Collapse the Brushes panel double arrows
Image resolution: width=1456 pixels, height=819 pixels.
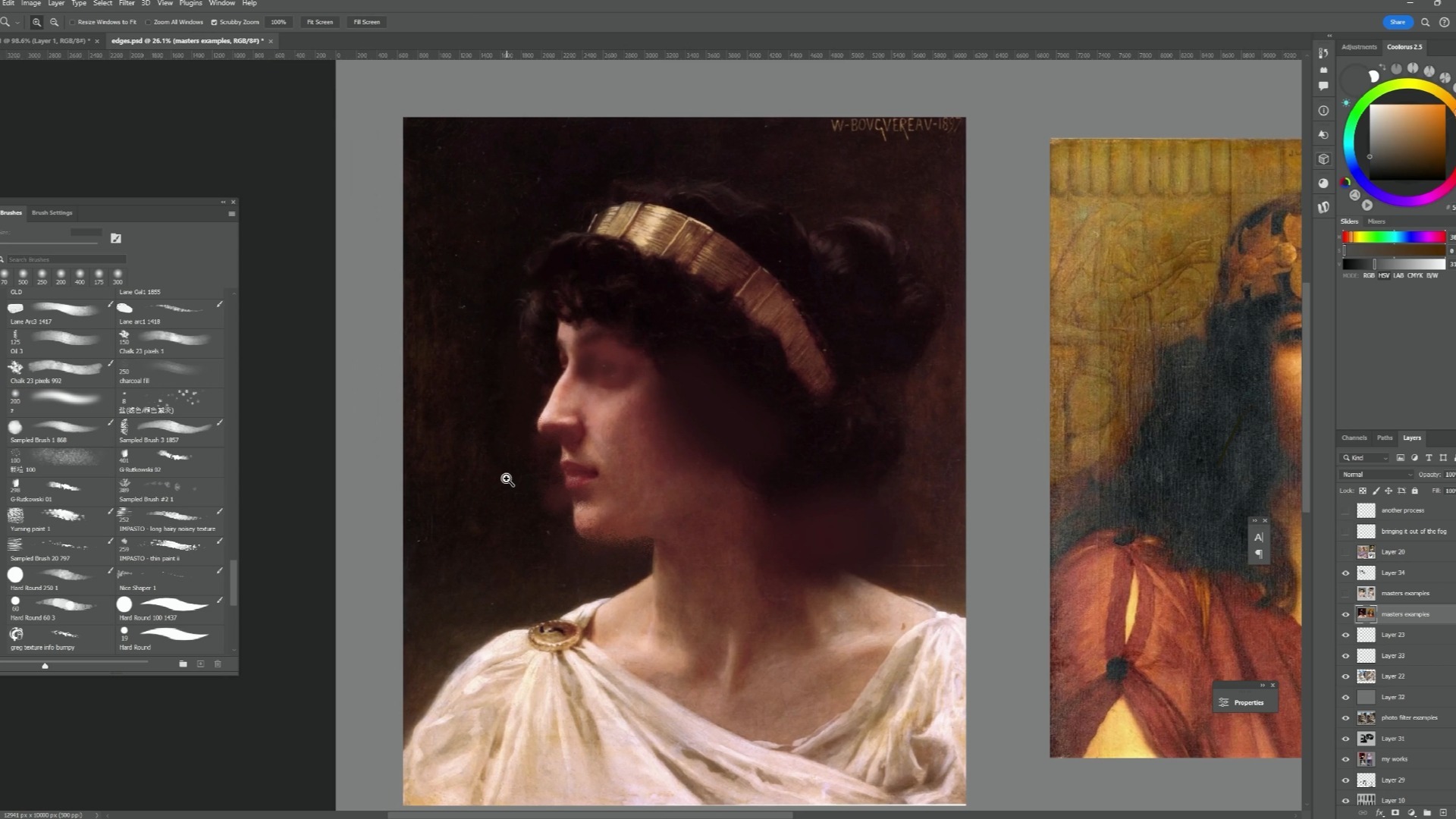click(223, 202)
